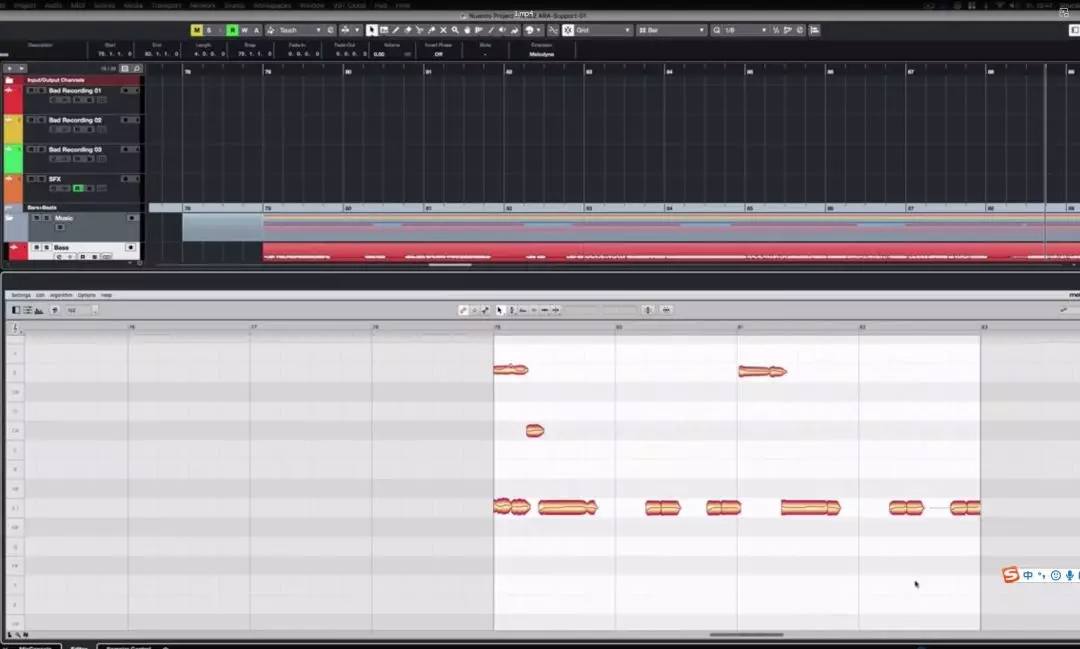Viewport: 1080px width, 649px height.
Task: Select the Mute X tool
Action: pos(443,30)
